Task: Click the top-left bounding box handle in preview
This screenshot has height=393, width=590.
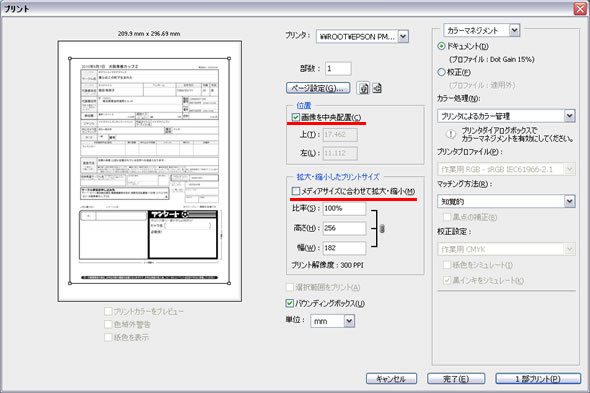Action: 70,58
